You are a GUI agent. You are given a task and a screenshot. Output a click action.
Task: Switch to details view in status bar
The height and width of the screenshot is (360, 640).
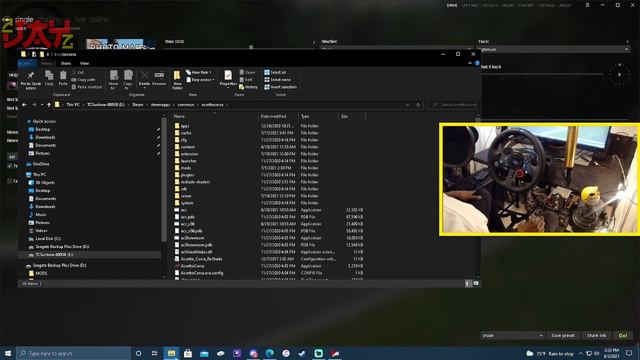[x=468, y=283]
